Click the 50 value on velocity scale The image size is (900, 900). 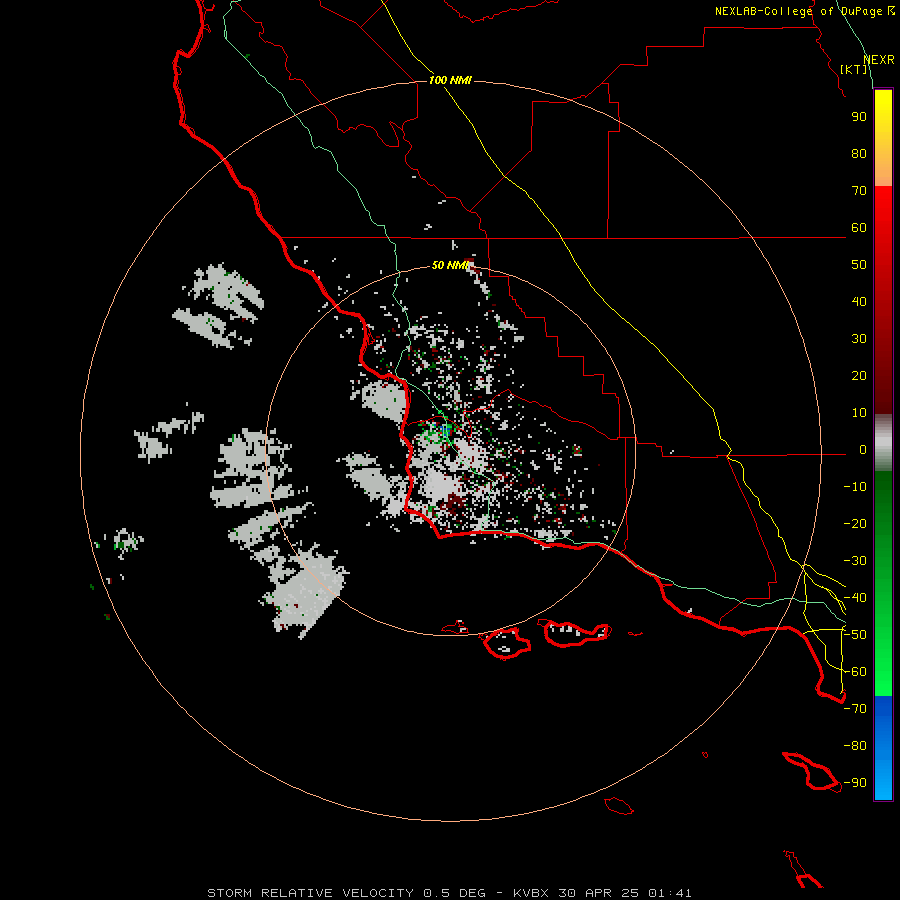pos(859,265)
